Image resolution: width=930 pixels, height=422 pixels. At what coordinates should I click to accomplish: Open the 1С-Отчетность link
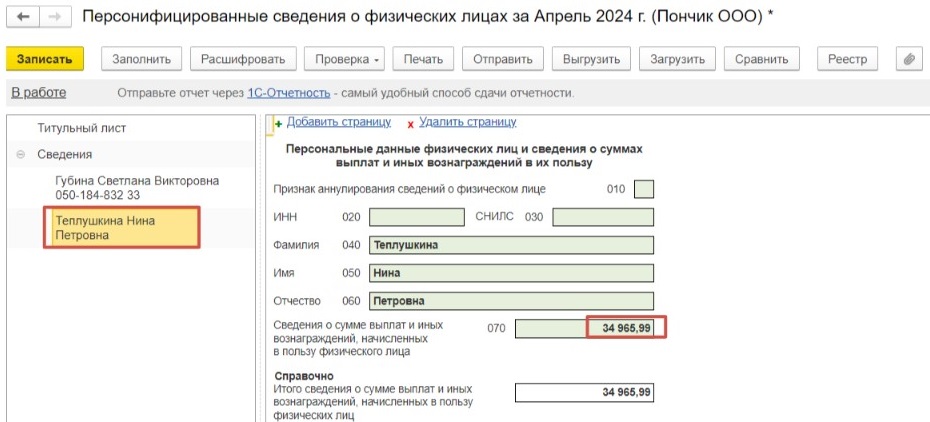289,93
